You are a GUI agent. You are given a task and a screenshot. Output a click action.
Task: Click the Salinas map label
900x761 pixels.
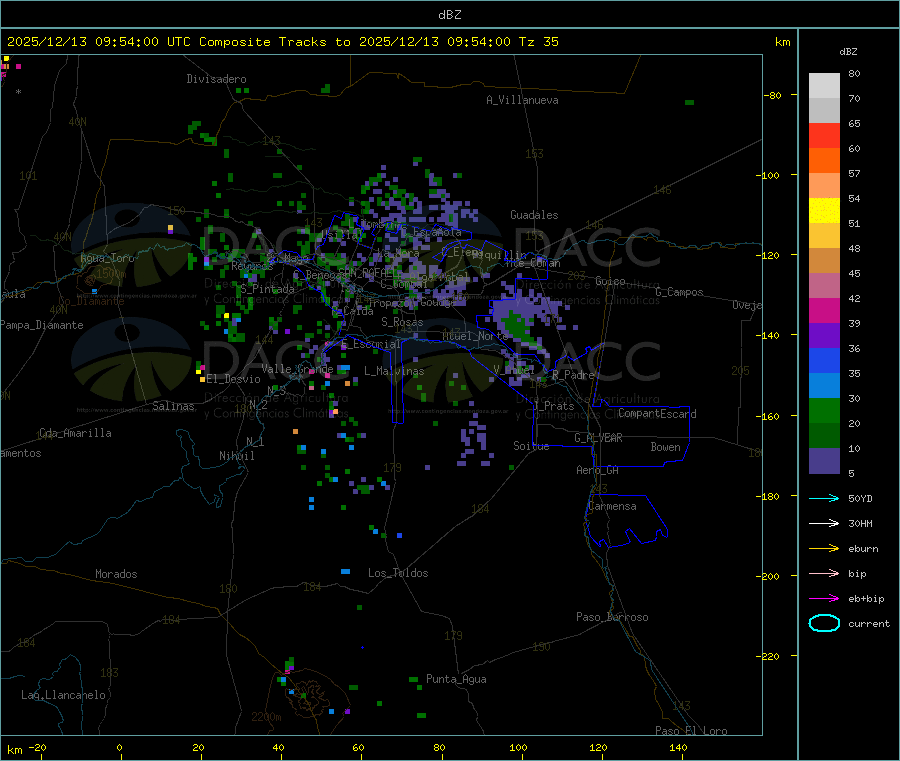pyautogui.click(x=173, y=406)
